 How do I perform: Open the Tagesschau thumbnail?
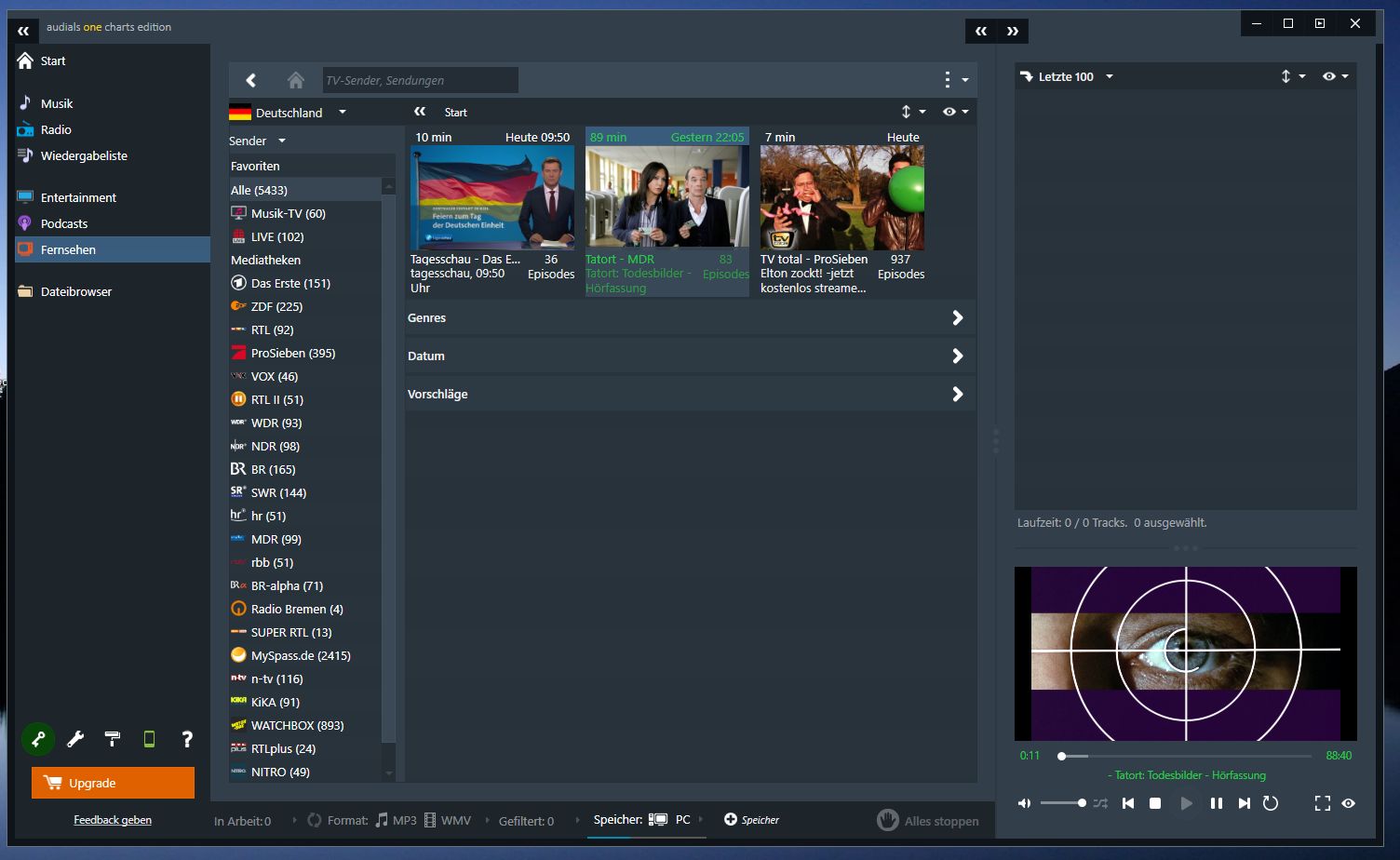pos(492,197)
